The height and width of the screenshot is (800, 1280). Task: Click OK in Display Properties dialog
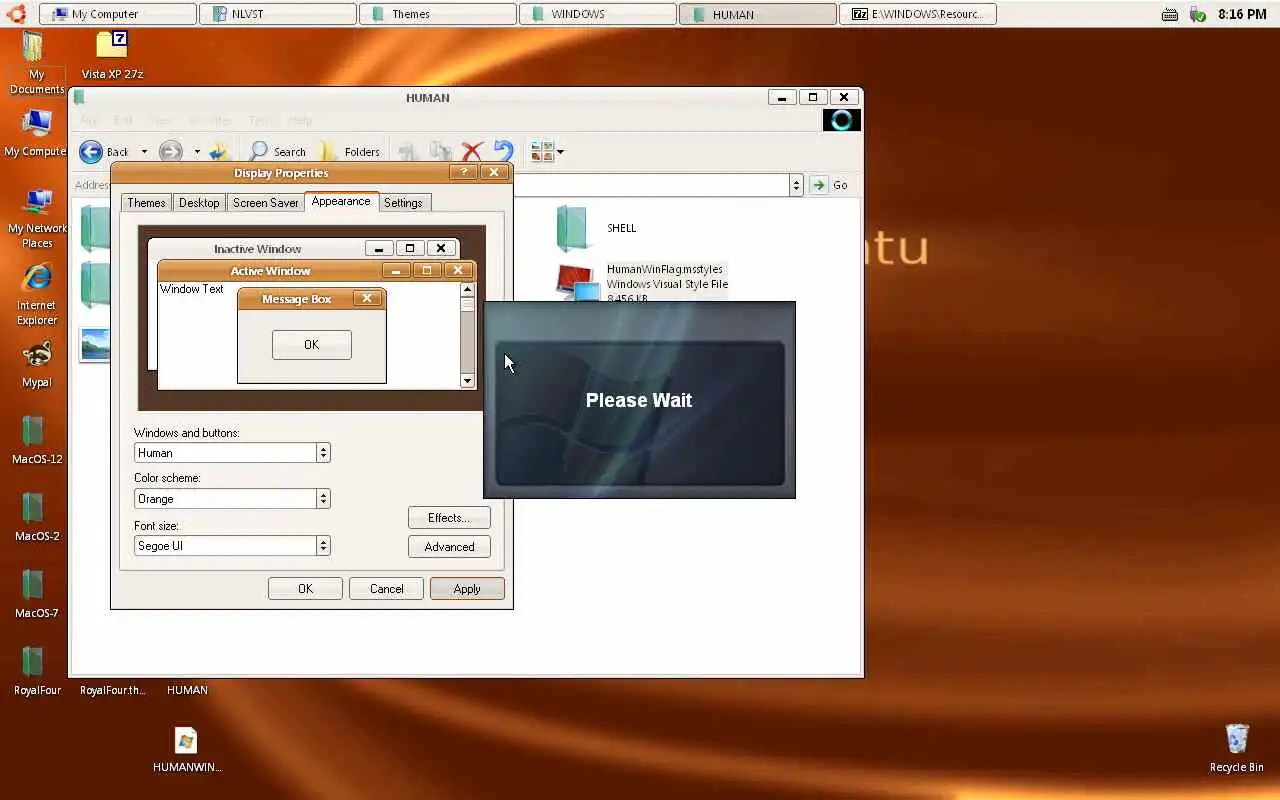pyautogui.click(x=305, y=589)
